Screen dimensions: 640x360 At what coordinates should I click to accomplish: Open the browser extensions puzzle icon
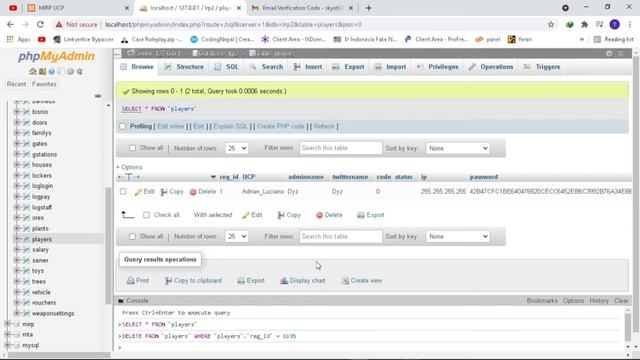[584, 24]
